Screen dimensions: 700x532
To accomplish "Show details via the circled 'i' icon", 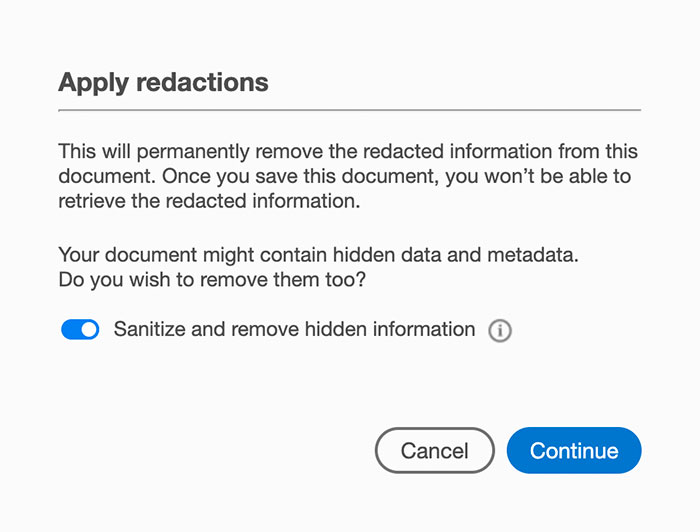I will tap(500, 331).
